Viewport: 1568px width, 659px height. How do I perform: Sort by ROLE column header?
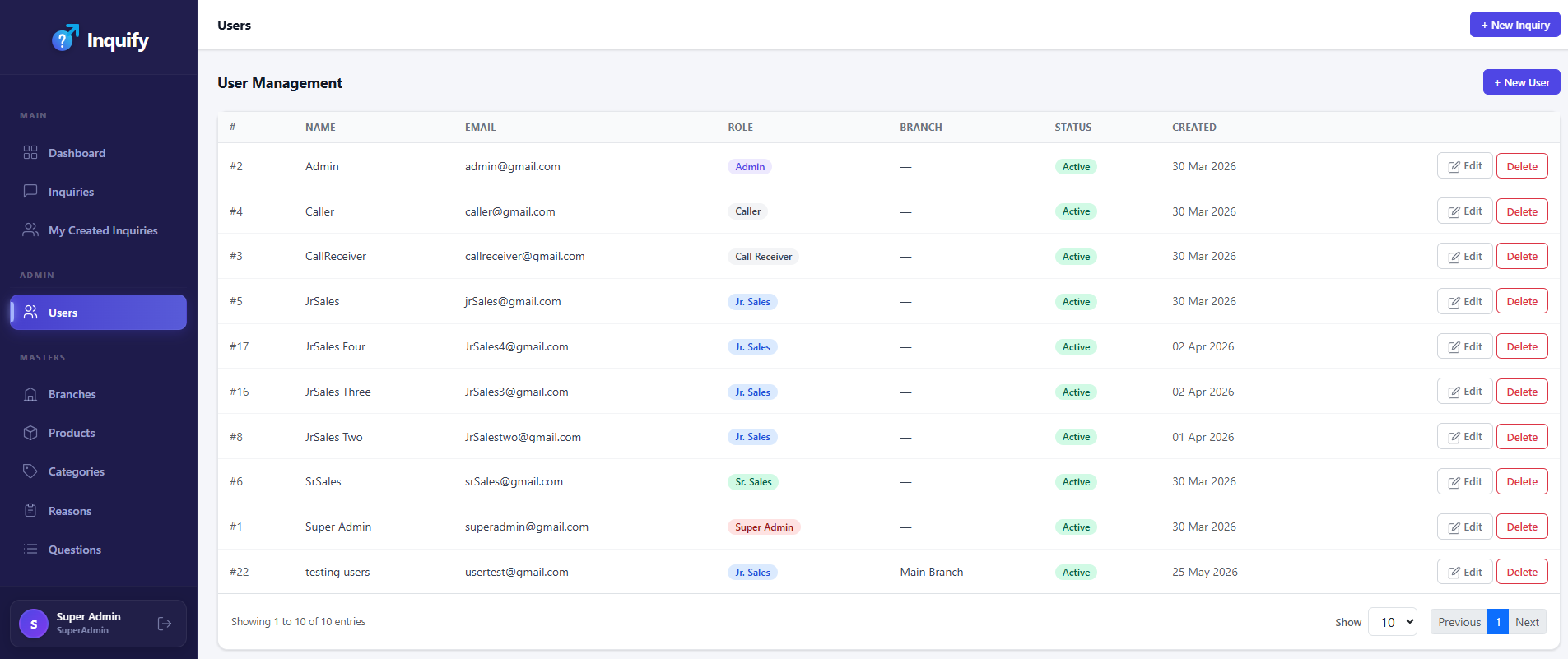click(740, 127)
